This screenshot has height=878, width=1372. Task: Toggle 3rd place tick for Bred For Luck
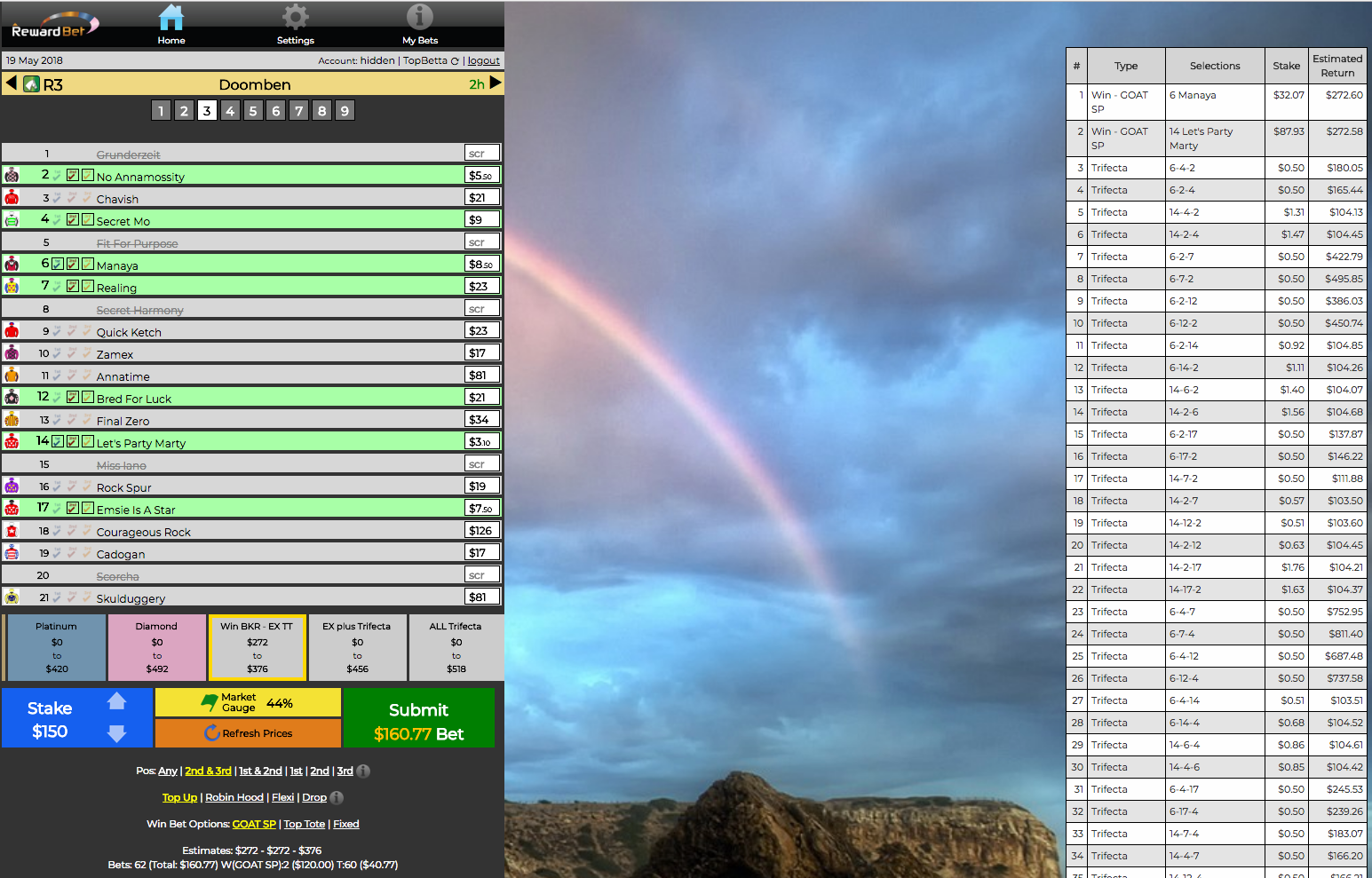pyautogui.click(x=88, y=397)
